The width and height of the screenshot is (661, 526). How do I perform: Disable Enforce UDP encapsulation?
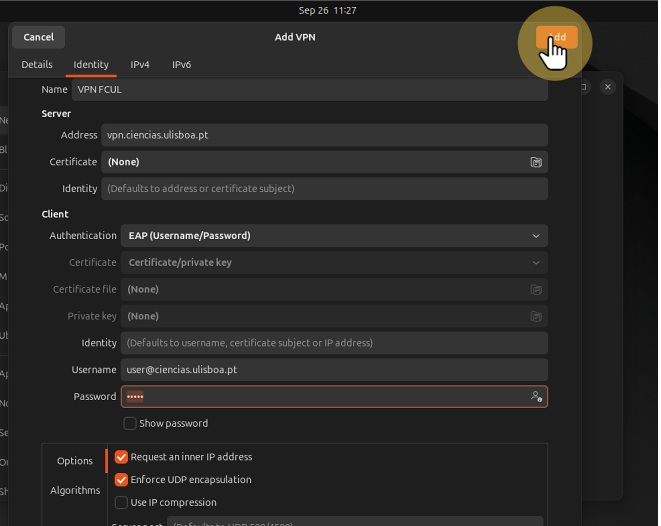coord(122,480)
